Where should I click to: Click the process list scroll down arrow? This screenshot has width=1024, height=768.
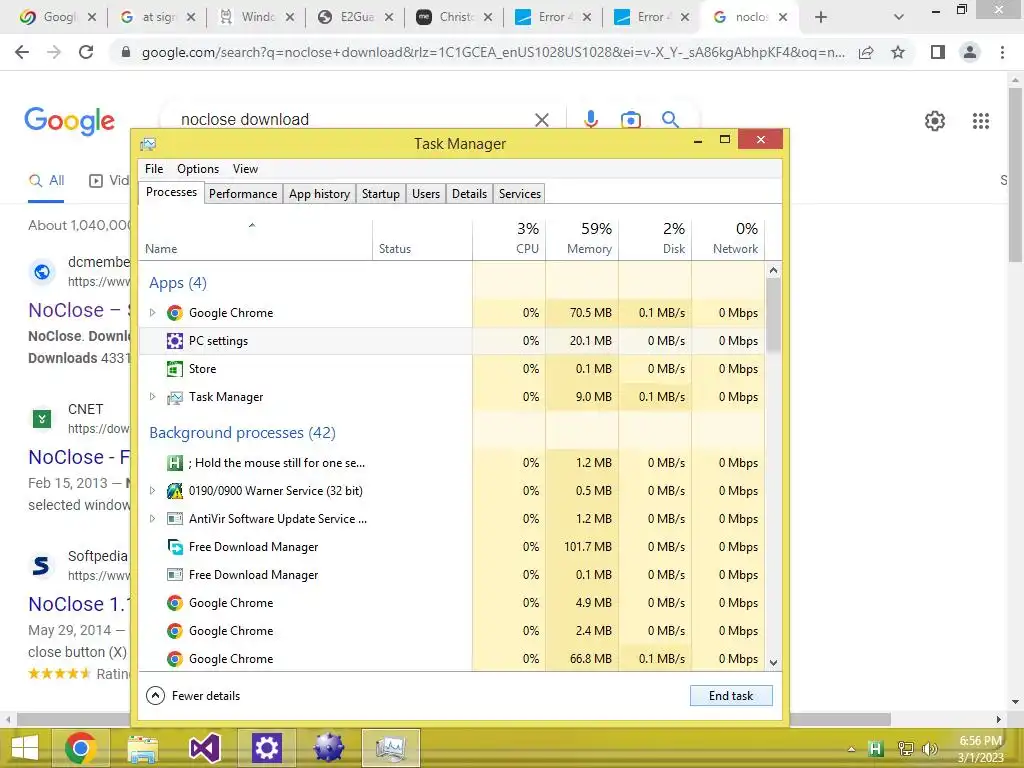click(773, 663)
